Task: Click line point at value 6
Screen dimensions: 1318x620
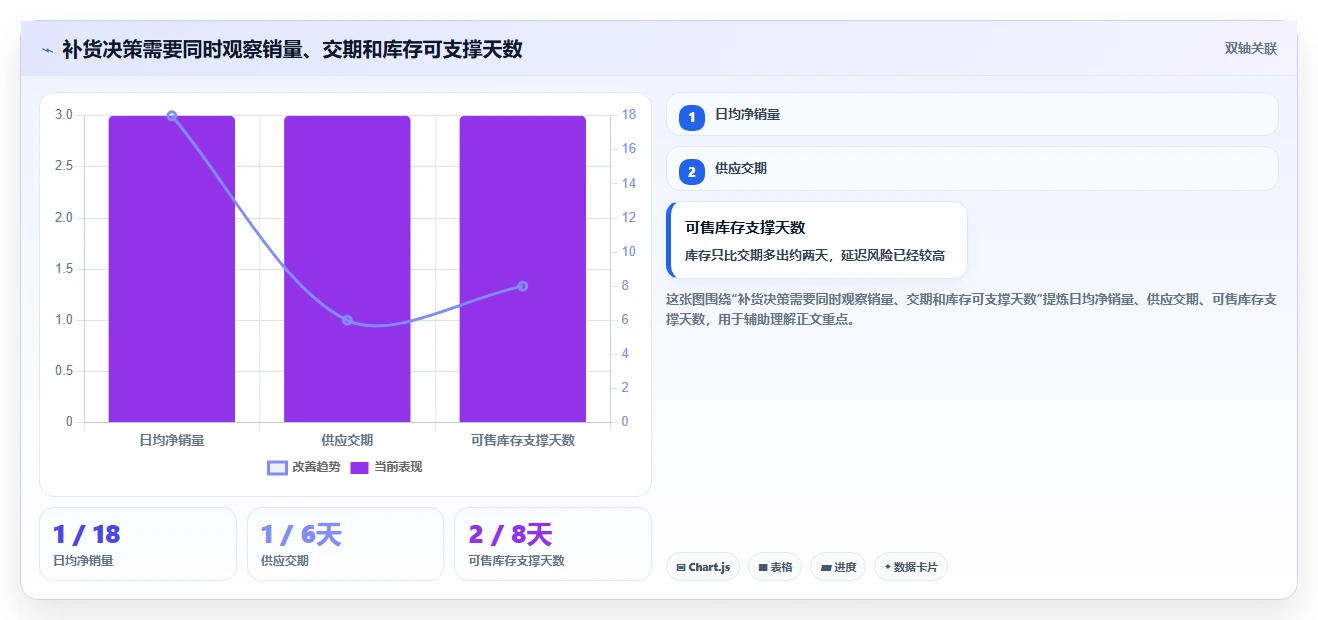Action: 347,320
